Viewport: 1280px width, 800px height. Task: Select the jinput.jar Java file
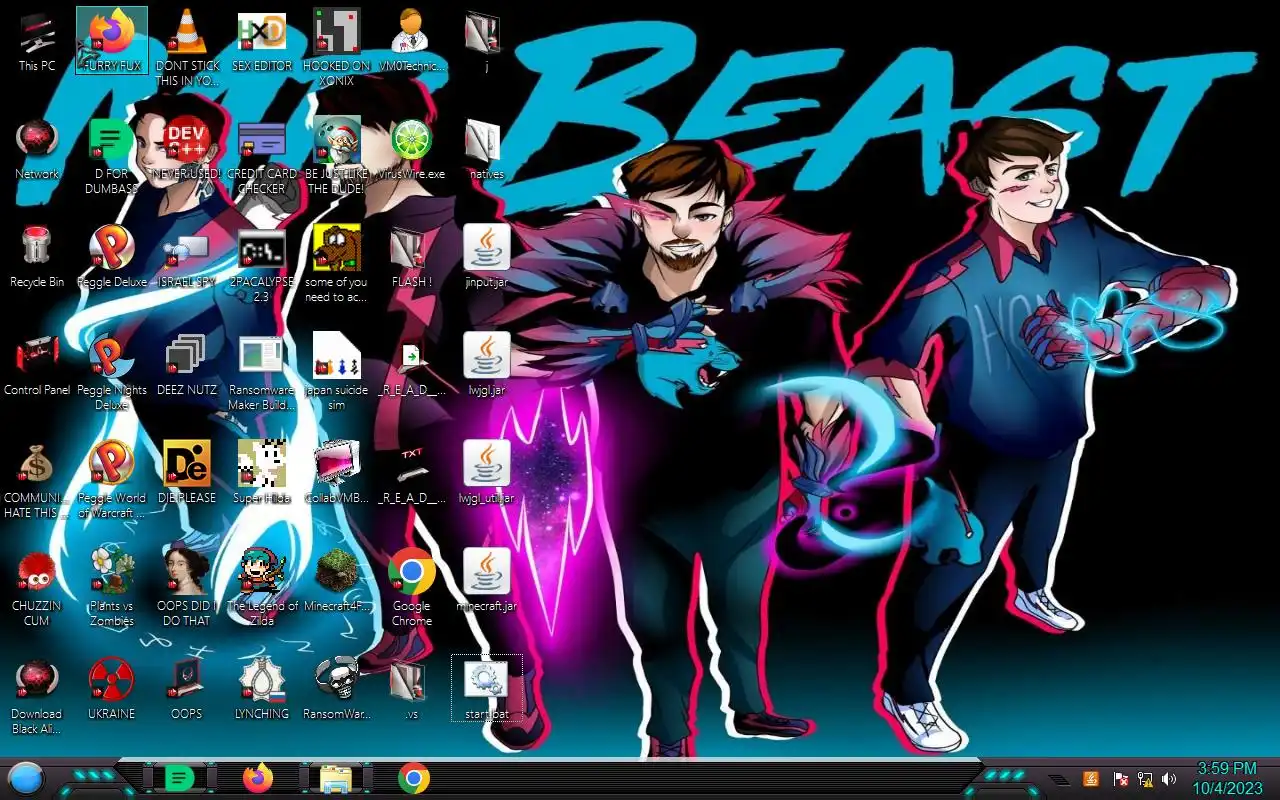coord(486,257)
